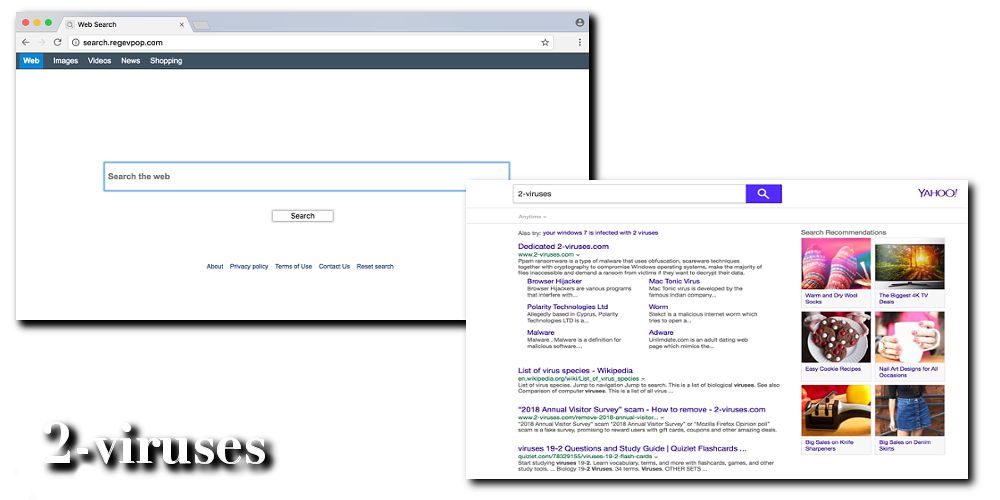Viewport: 1000px width, 500px height.
Task: Open the Worm sublink
Action: 658,307
